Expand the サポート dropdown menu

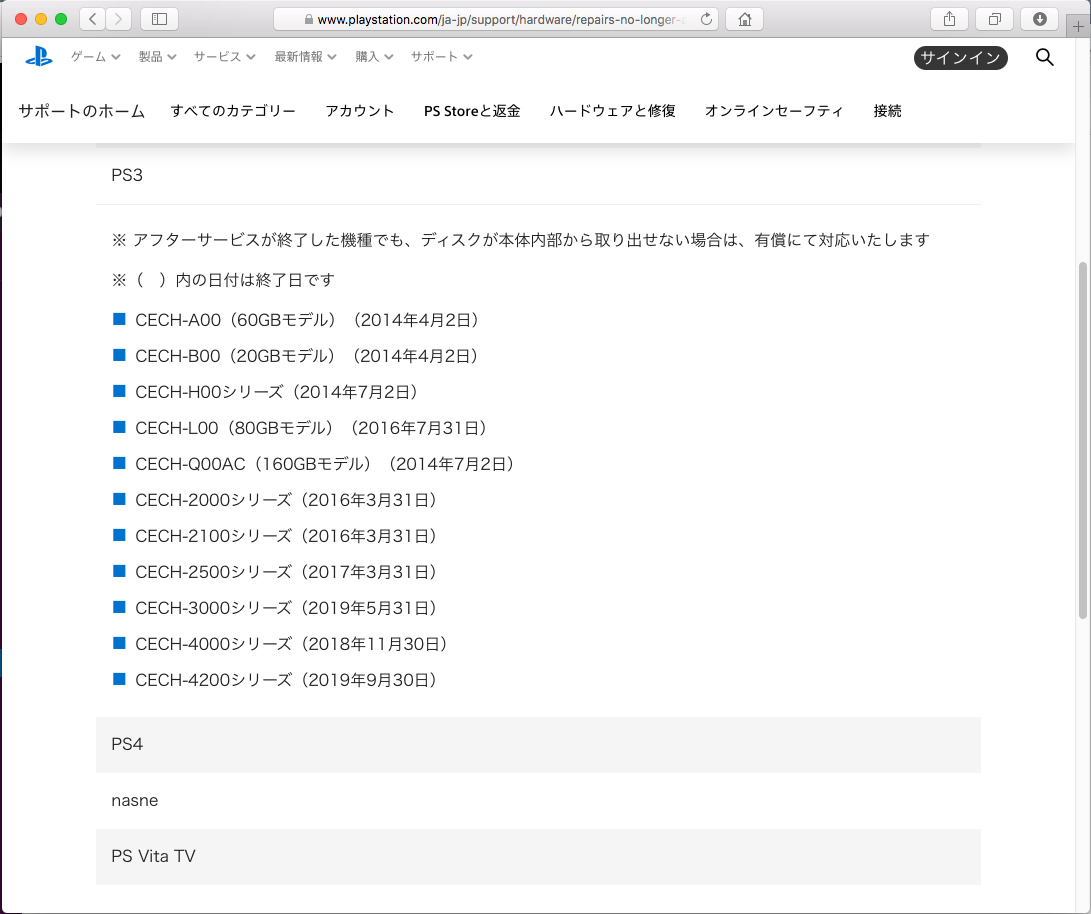(441, 56)
